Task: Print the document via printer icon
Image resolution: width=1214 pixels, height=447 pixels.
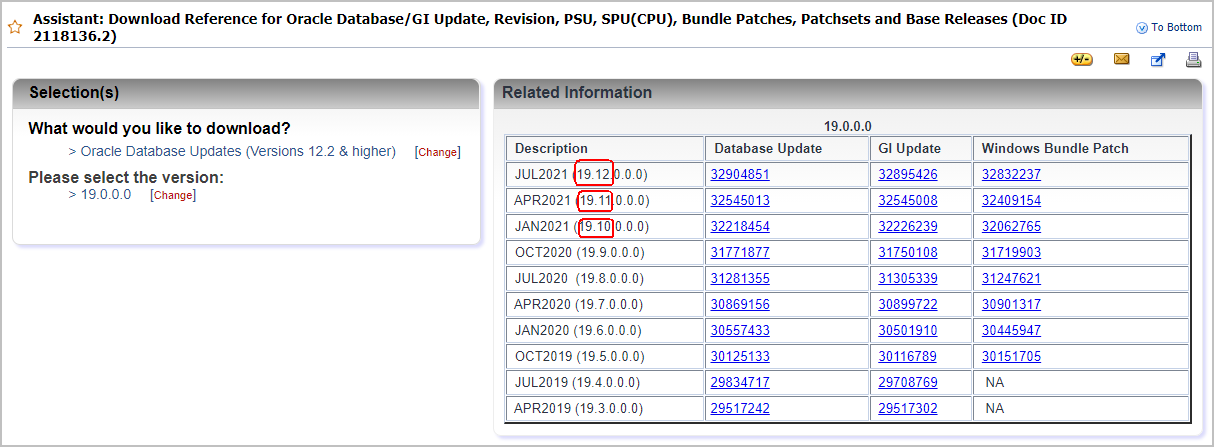Action: pos(1193,60)
